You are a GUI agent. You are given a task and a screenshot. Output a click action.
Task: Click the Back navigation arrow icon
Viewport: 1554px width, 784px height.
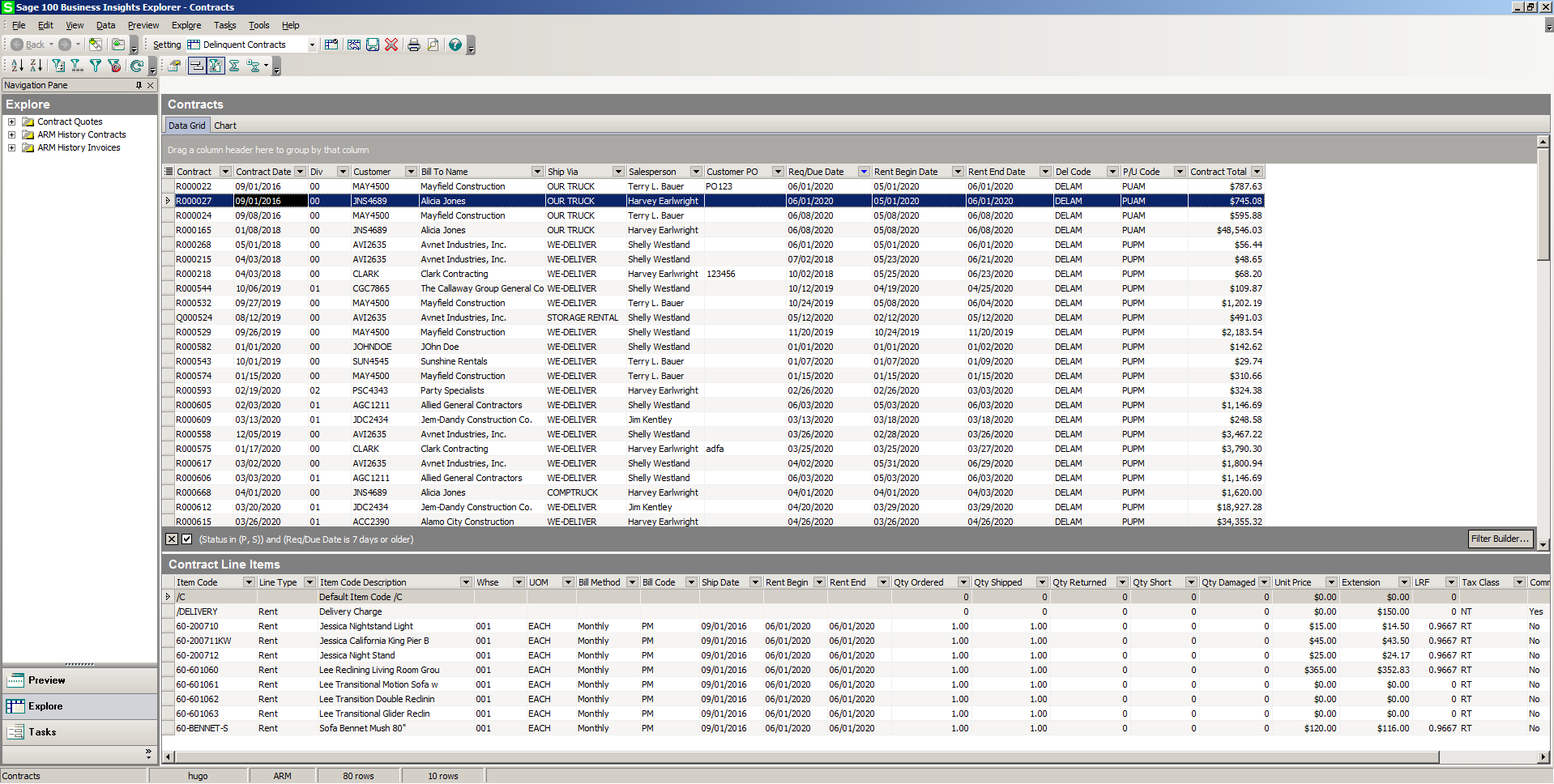click(x=17, y=45)
